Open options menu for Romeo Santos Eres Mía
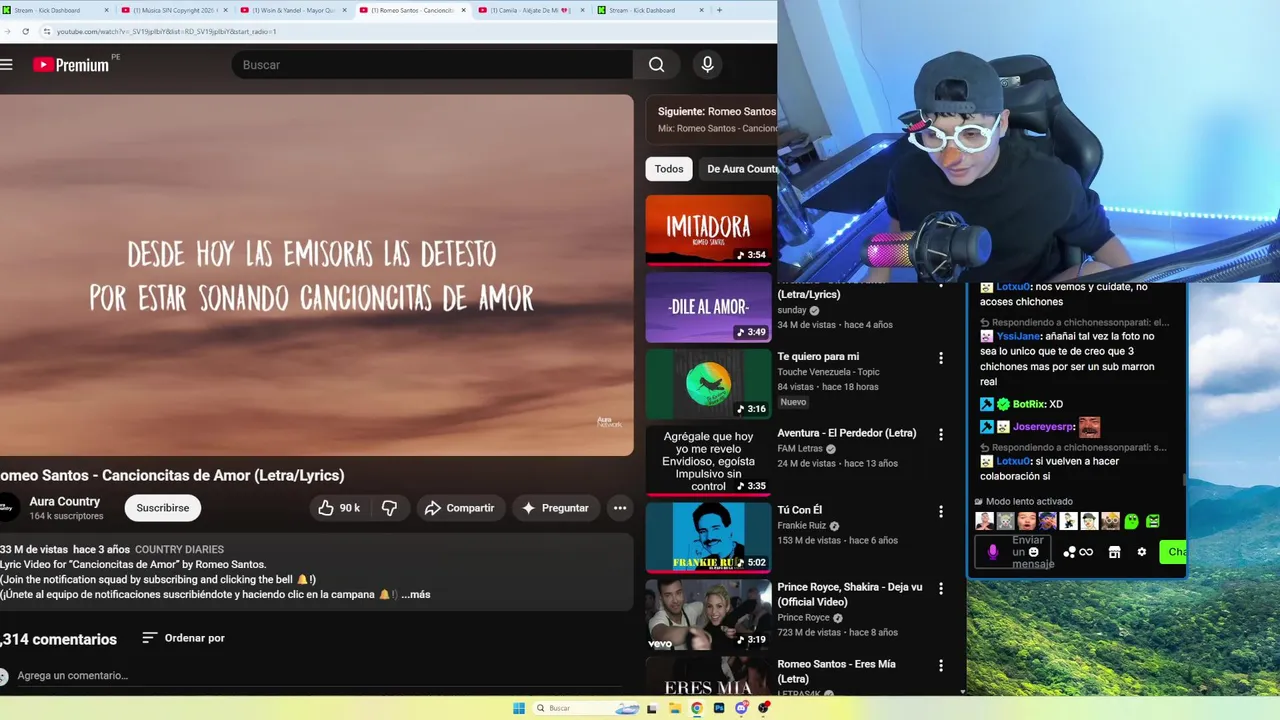The width and height of the screenshot is (1280, 720). pyautogui.click(x=940, y=666)
